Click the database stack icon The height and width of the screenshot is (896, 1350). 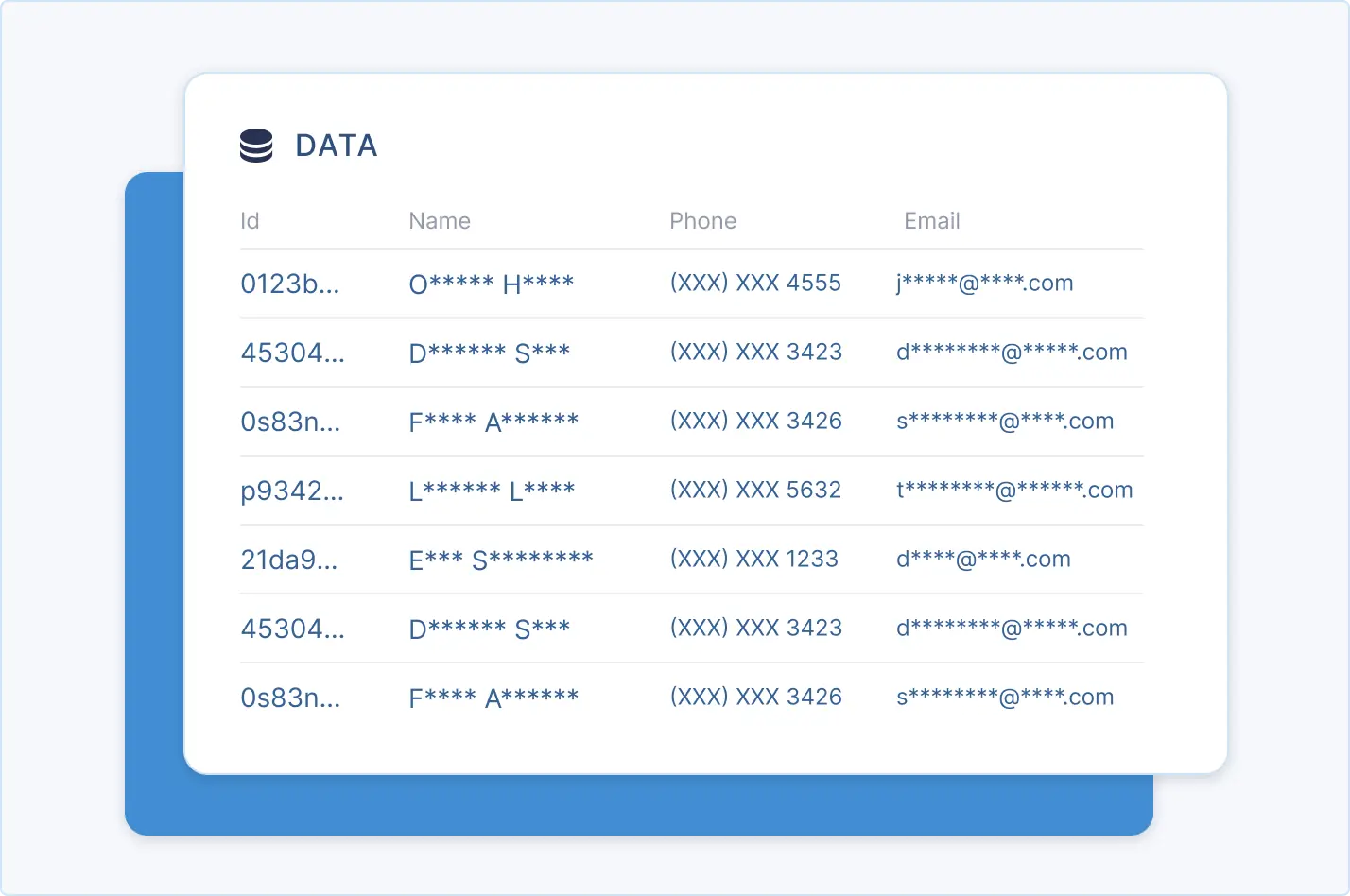256,146
